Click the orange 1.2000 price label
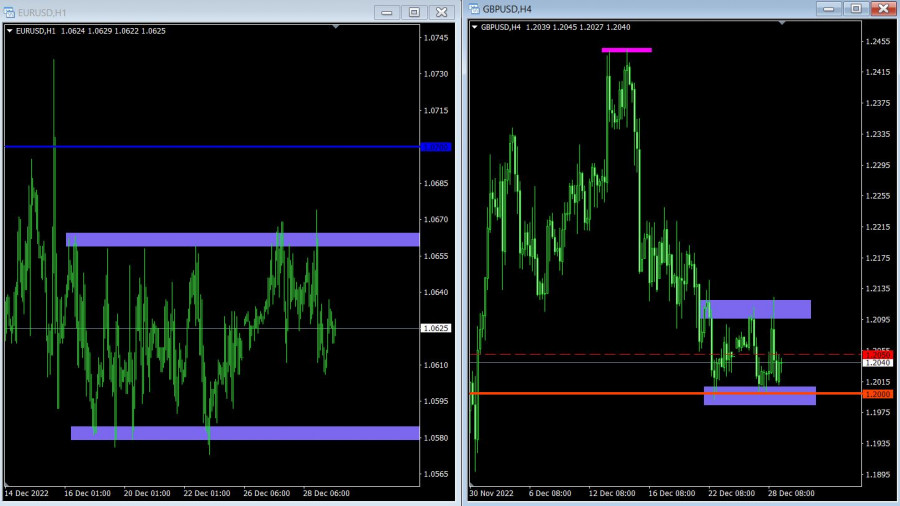 click(x=877, y=394)
